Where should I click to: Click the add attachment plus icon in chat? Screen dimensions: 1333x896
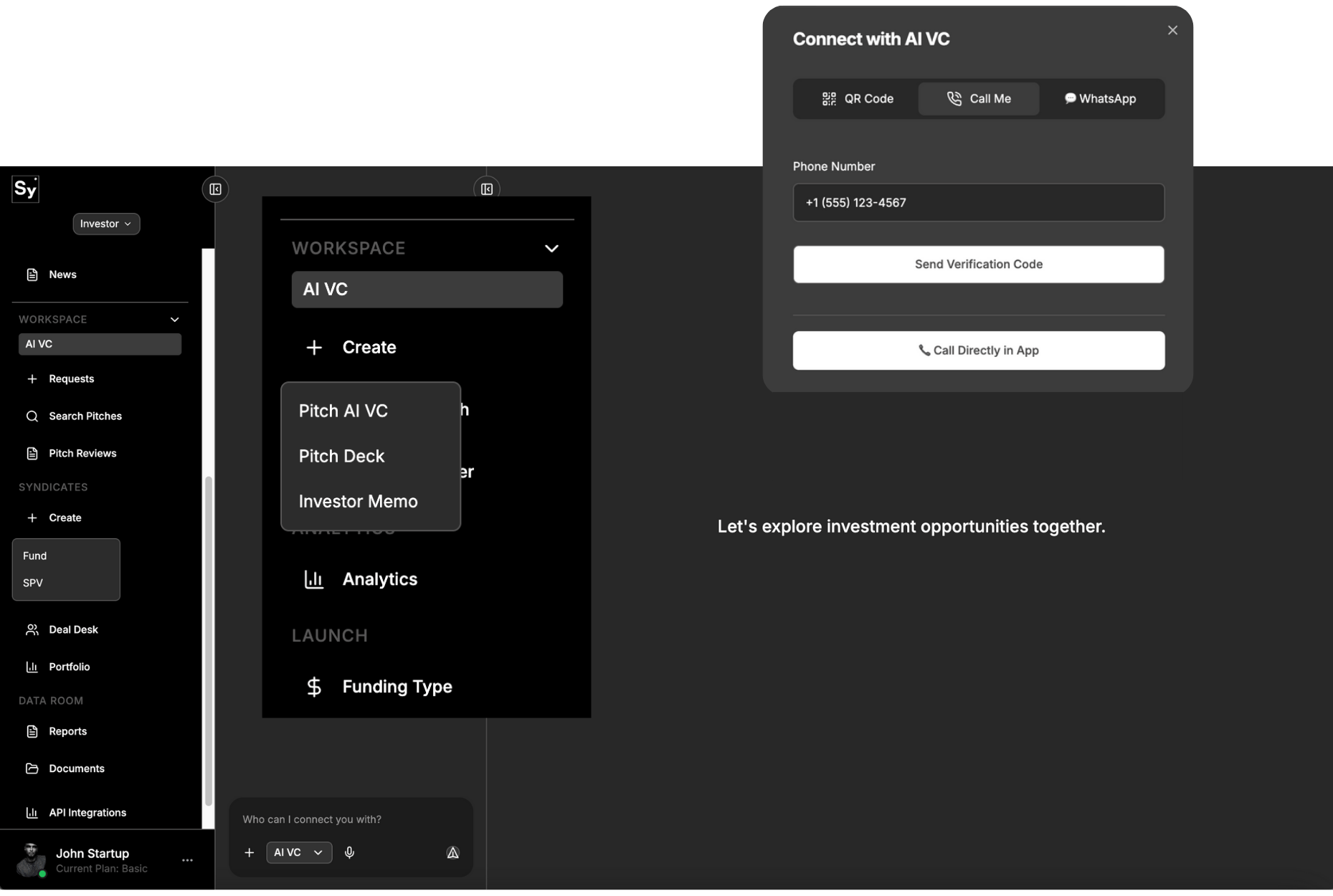(250, 852)
